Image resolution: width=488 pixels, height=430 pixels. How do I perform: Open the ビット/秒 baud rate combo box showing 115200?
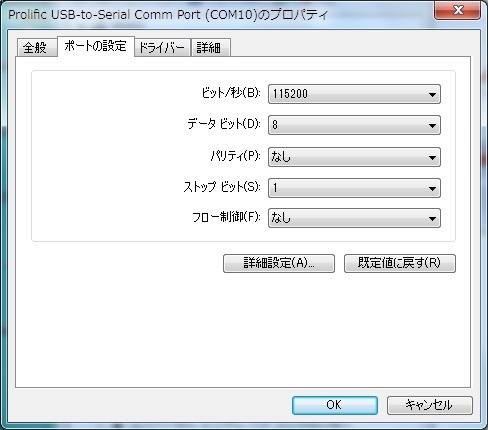[354, 94]
